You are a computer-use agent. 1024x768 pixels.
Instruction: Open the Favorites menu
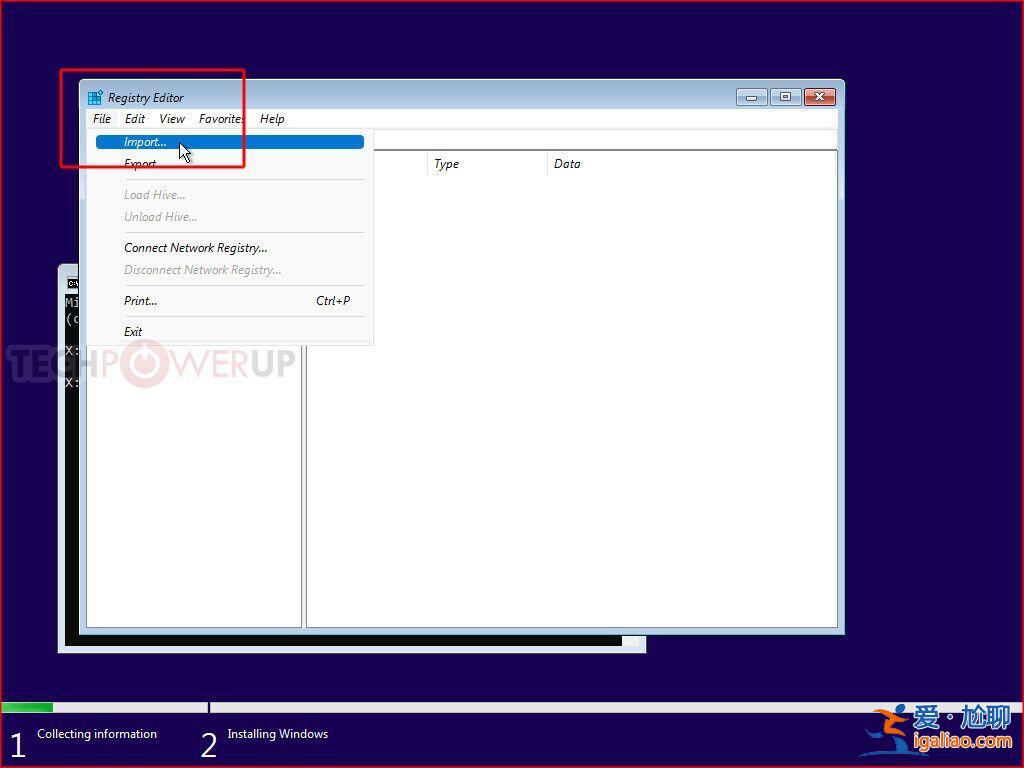coord(220,118)
